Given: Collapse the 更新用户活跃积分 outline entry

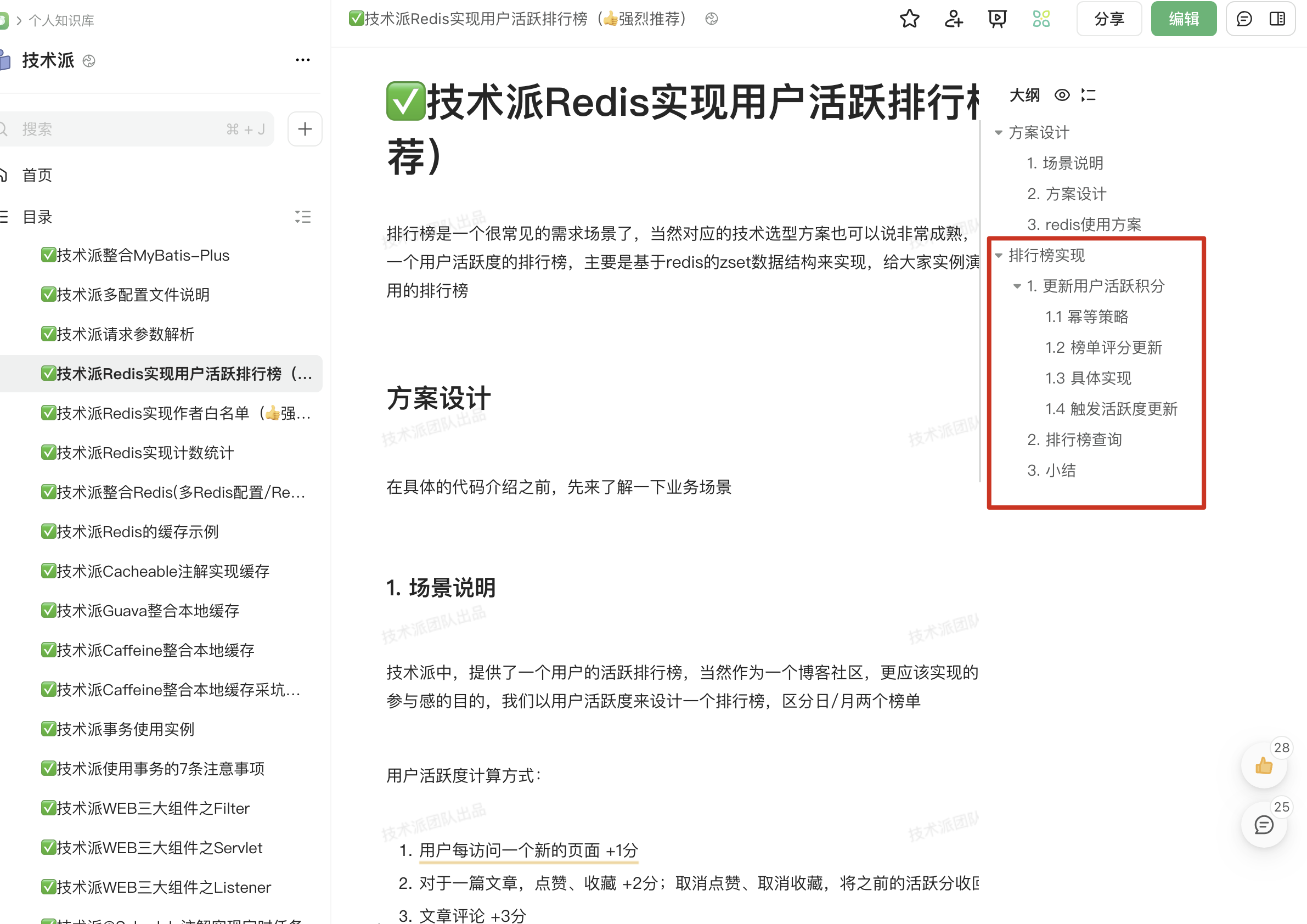Looking at the screenshot, I should click(1017, 286).
